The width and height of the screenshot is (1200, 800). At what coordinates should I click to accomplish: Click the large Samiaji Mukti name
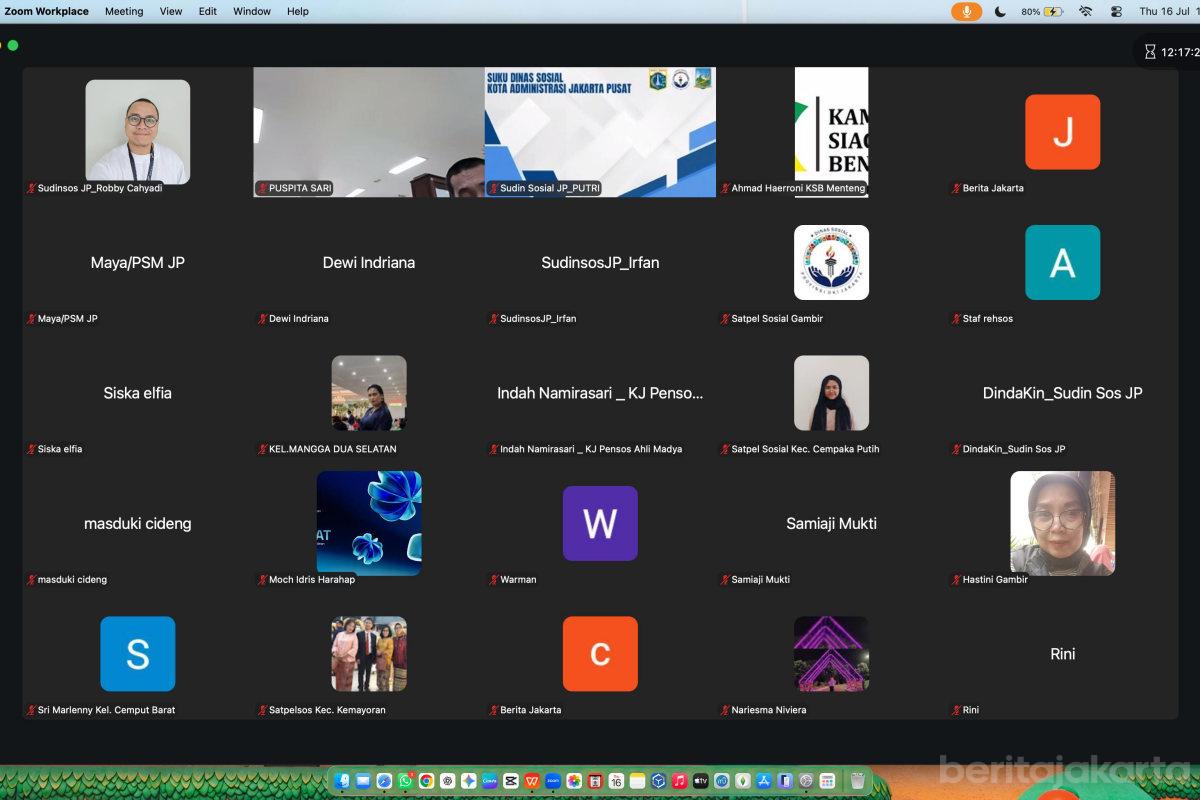[x=831, y=524]
